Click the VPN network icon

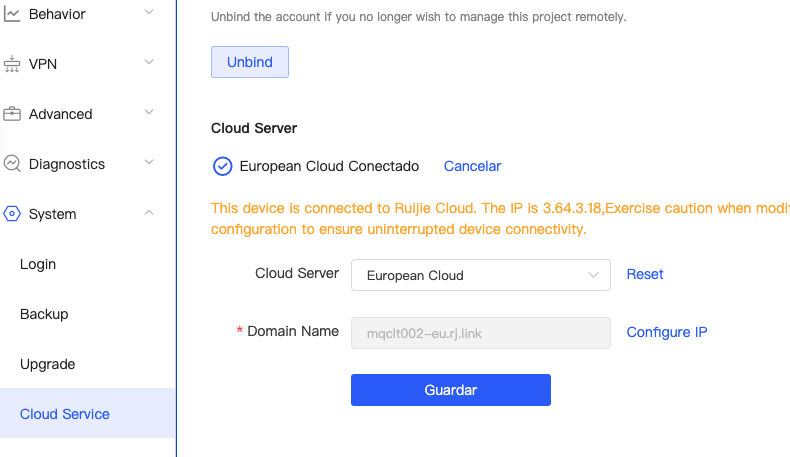click(12, 64)
